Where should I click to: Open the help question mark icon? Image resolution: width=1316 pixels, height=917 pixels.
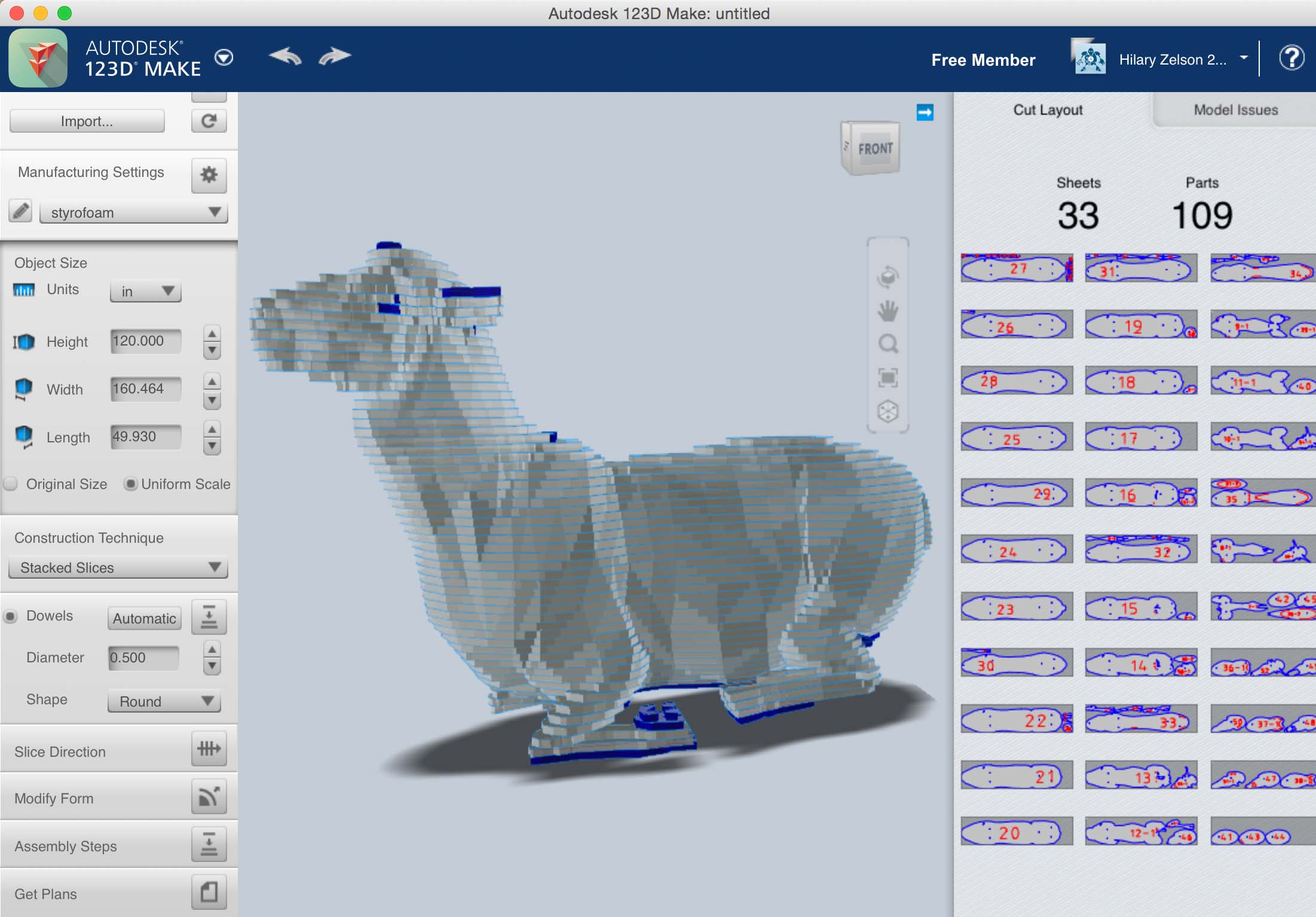(1291, 58)
